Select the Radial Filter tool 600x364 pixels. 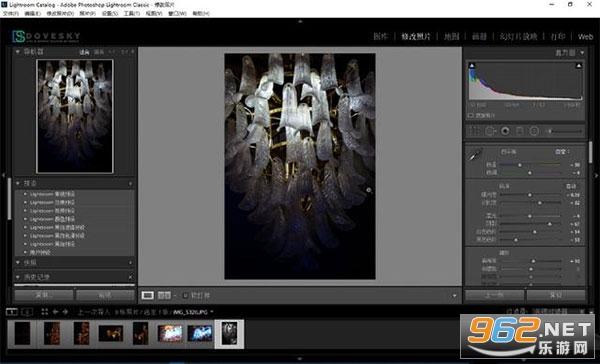[x=534, y=131]
